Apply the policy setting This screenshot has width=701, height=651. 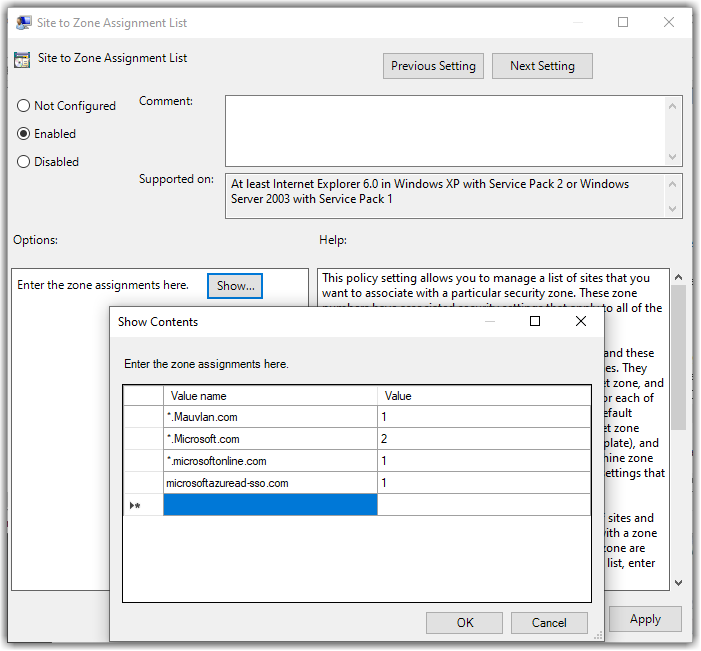[x=645, y=619]
